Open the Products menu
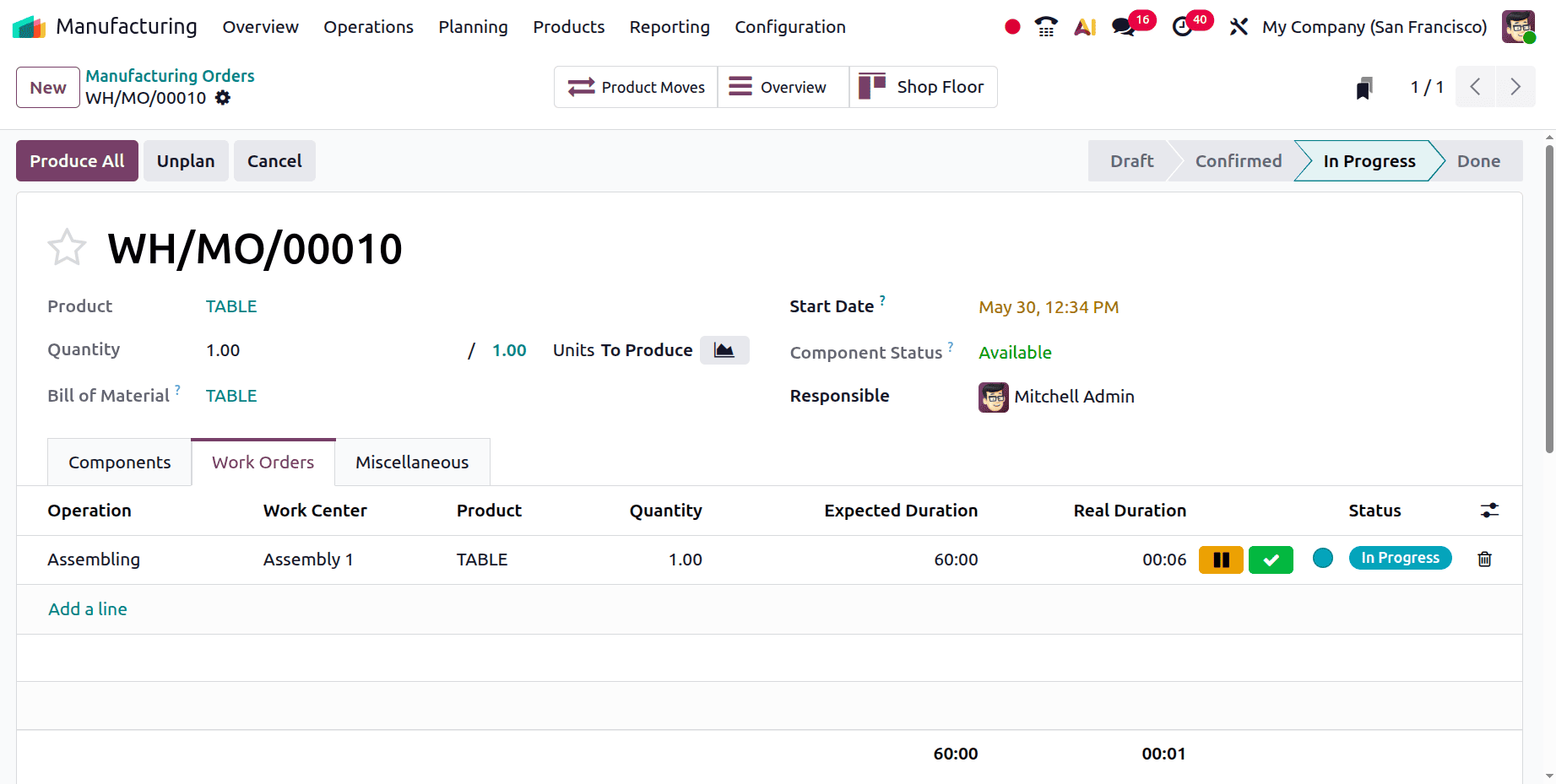 tap(569, 27)
